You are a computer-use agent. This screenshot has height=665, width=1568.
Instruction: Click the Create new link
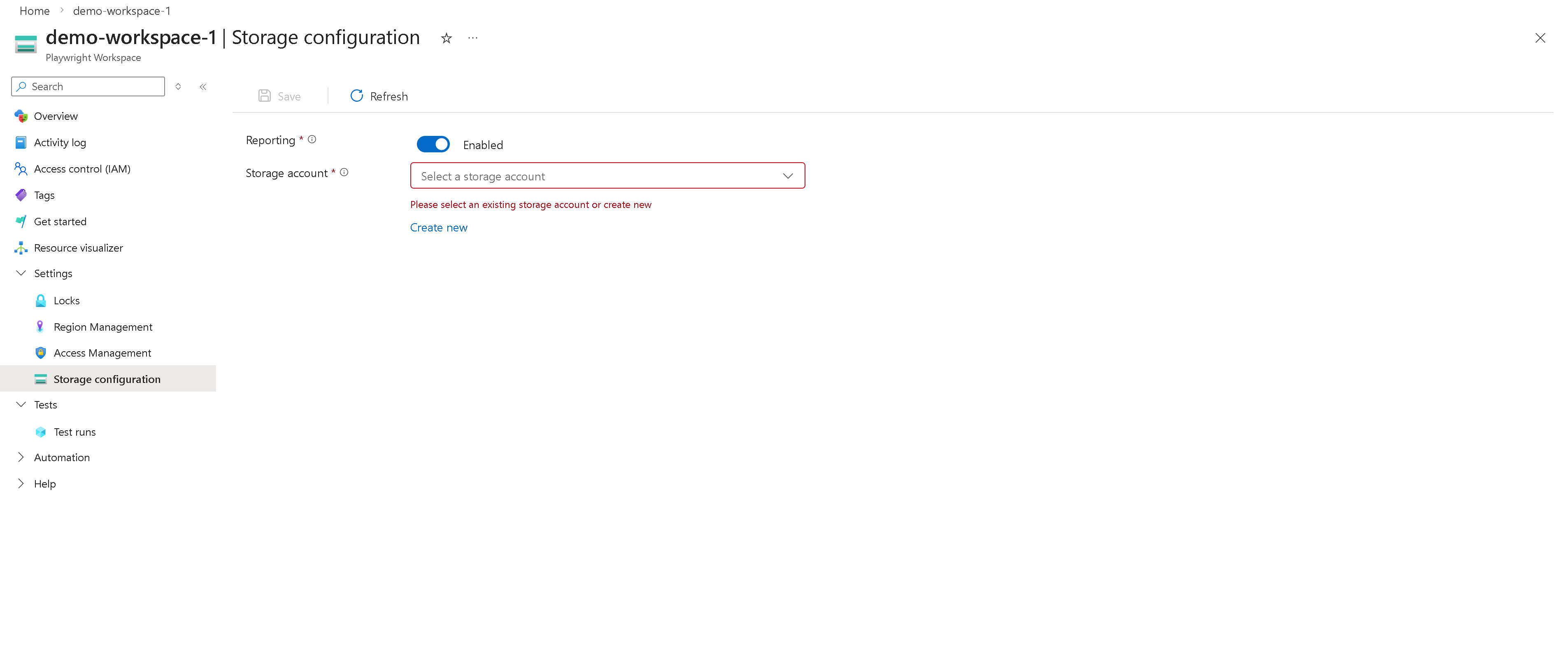438,227
